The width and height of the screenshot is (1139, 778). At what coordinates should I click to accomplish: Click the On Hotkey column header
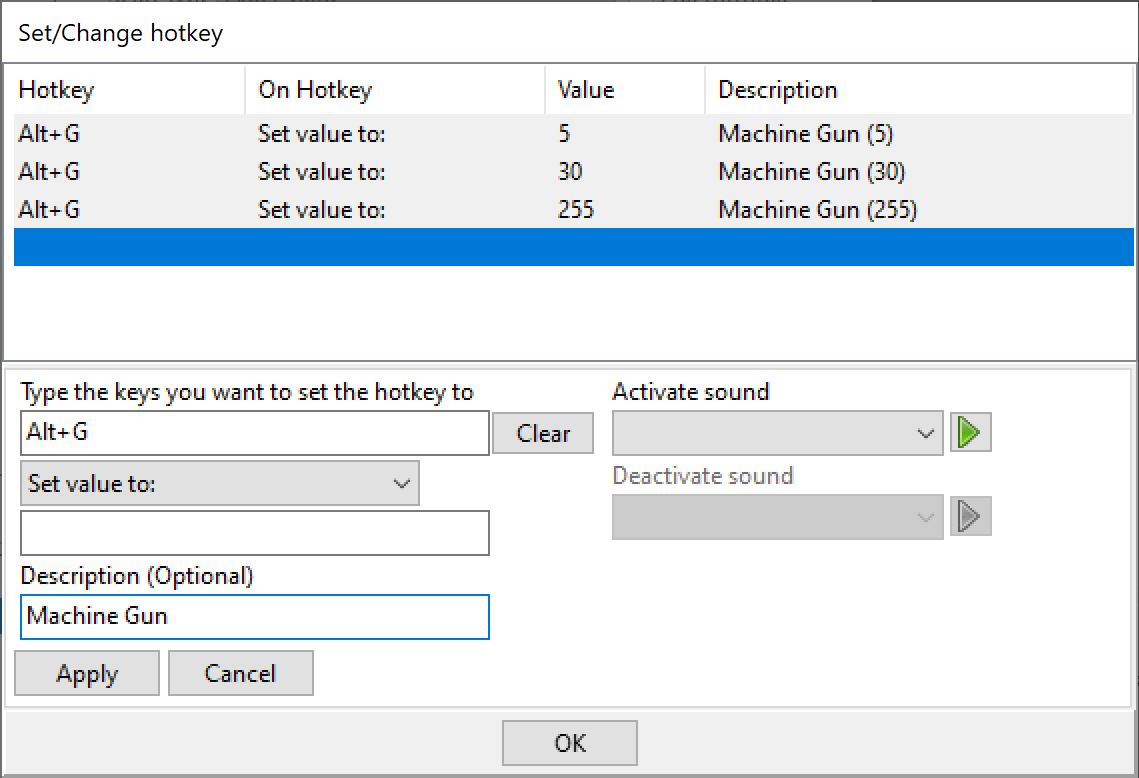click(x=394, y=90)
